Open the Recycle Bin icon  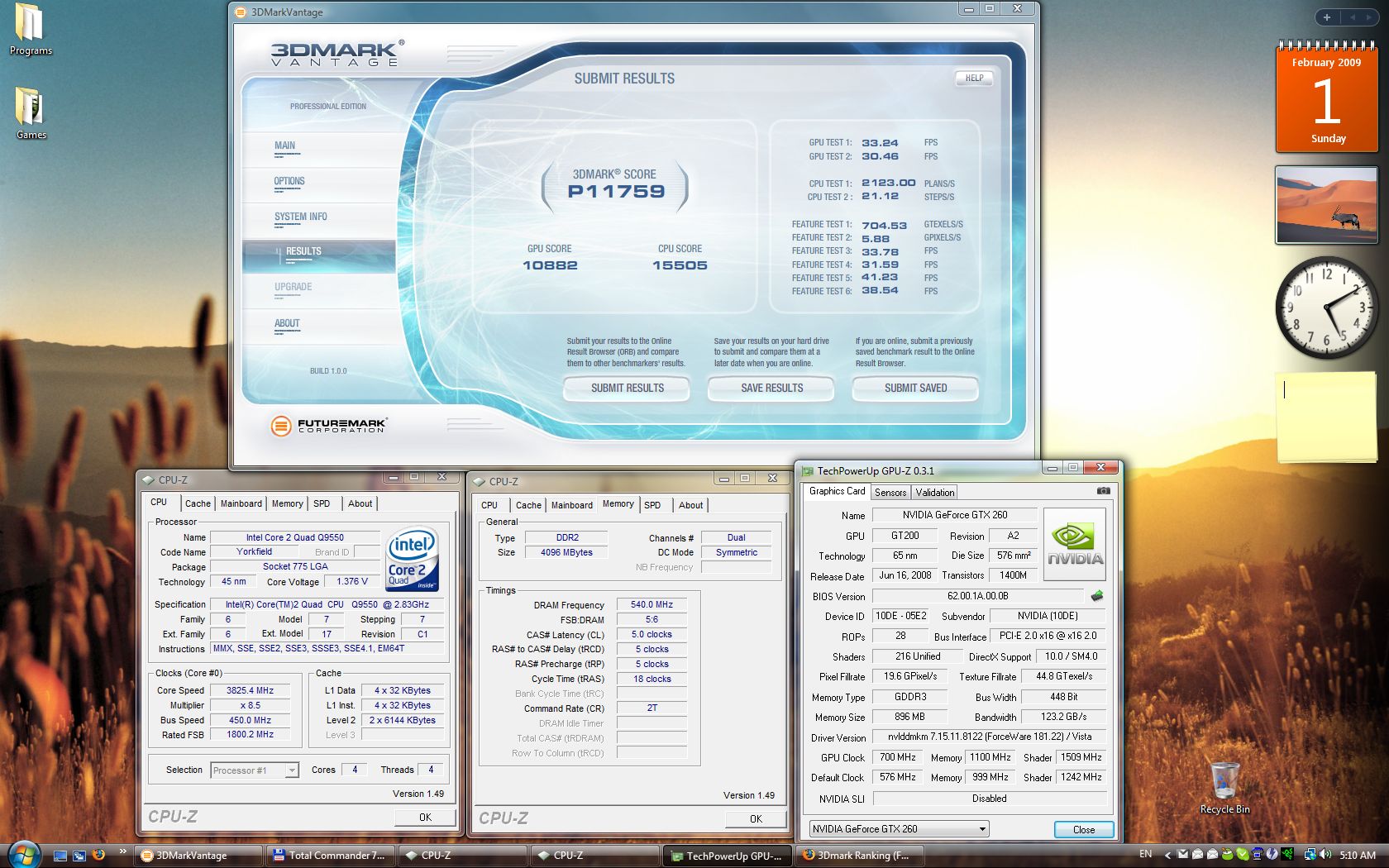[1224, 788]
